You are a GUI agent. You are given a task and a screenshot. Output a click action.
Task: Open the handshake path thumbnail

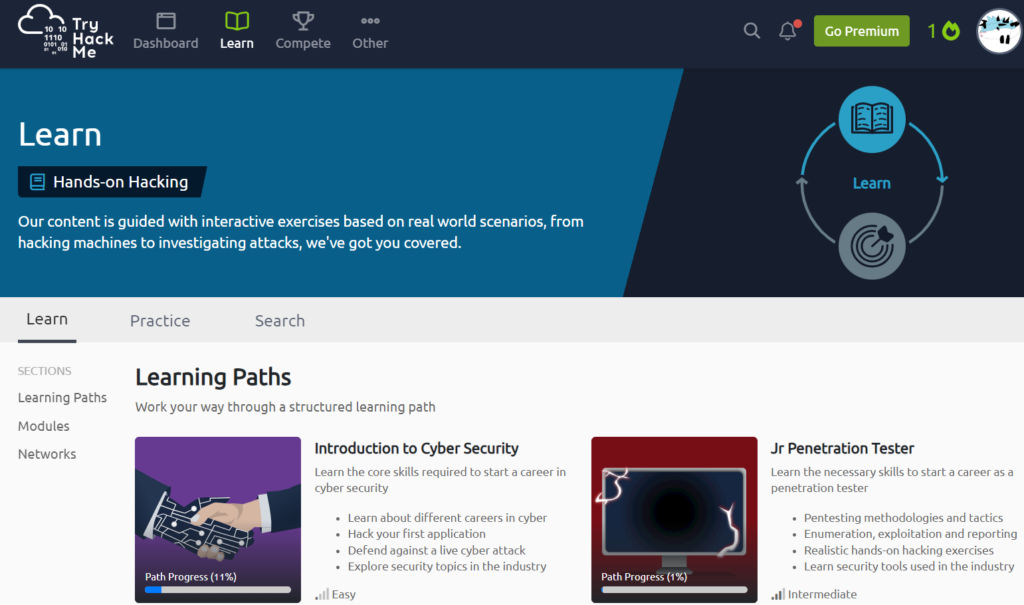tap(218, 519)
